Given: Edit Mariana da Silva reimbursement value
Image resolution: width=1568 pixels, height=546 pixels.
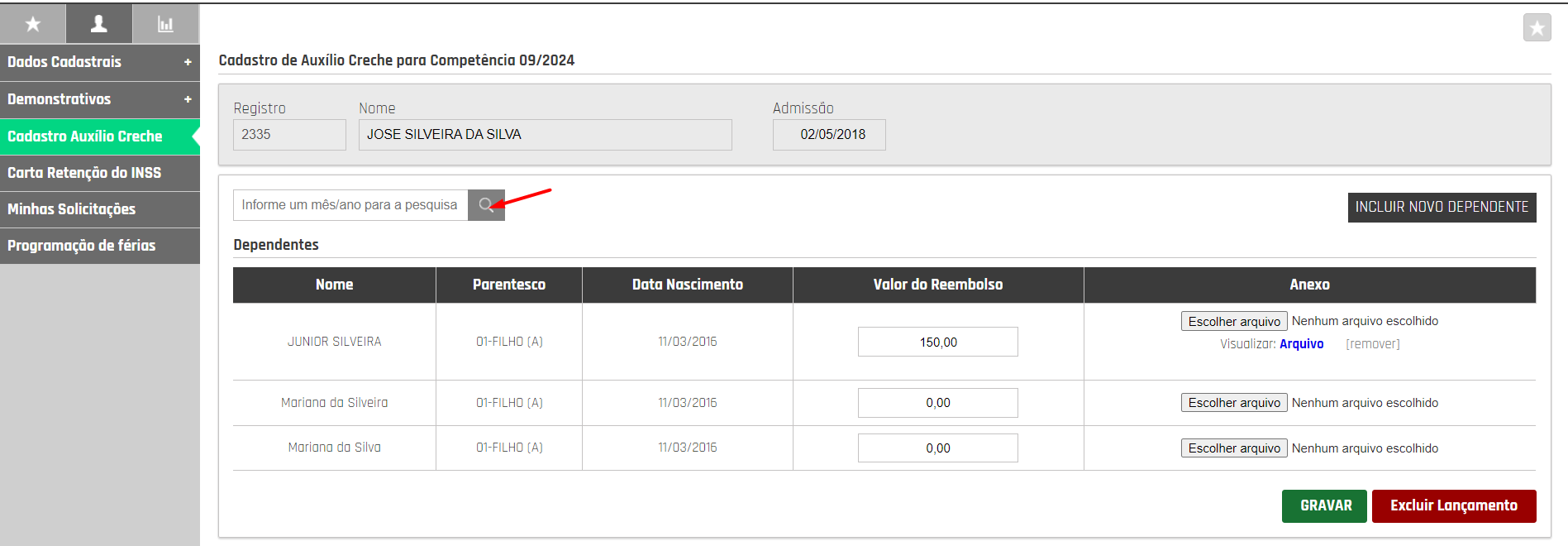Looking at the screenshot, I should click(938, 448).
